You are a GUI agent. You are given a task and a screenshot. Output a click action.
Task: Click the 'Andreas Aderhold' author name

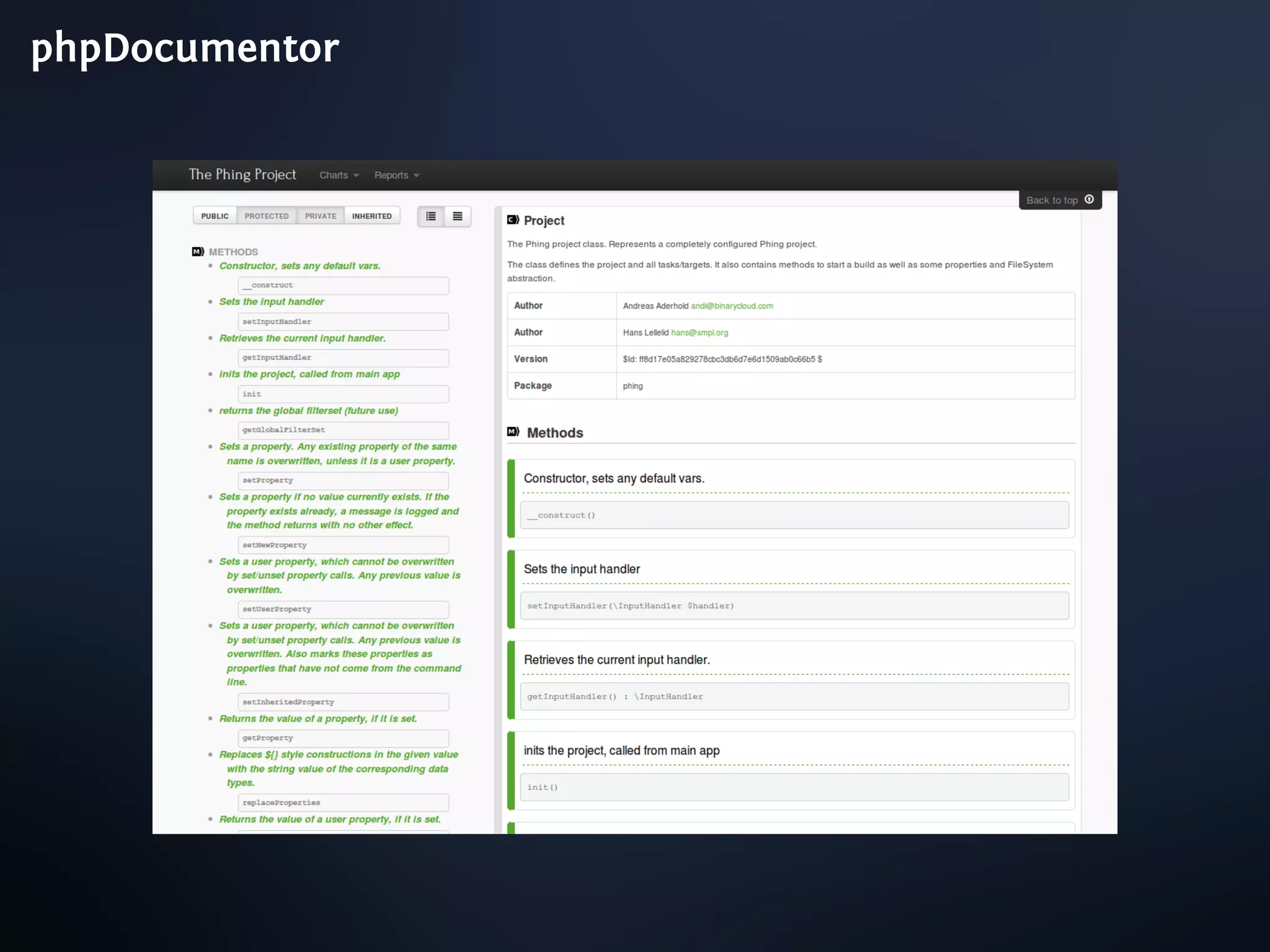655,306
